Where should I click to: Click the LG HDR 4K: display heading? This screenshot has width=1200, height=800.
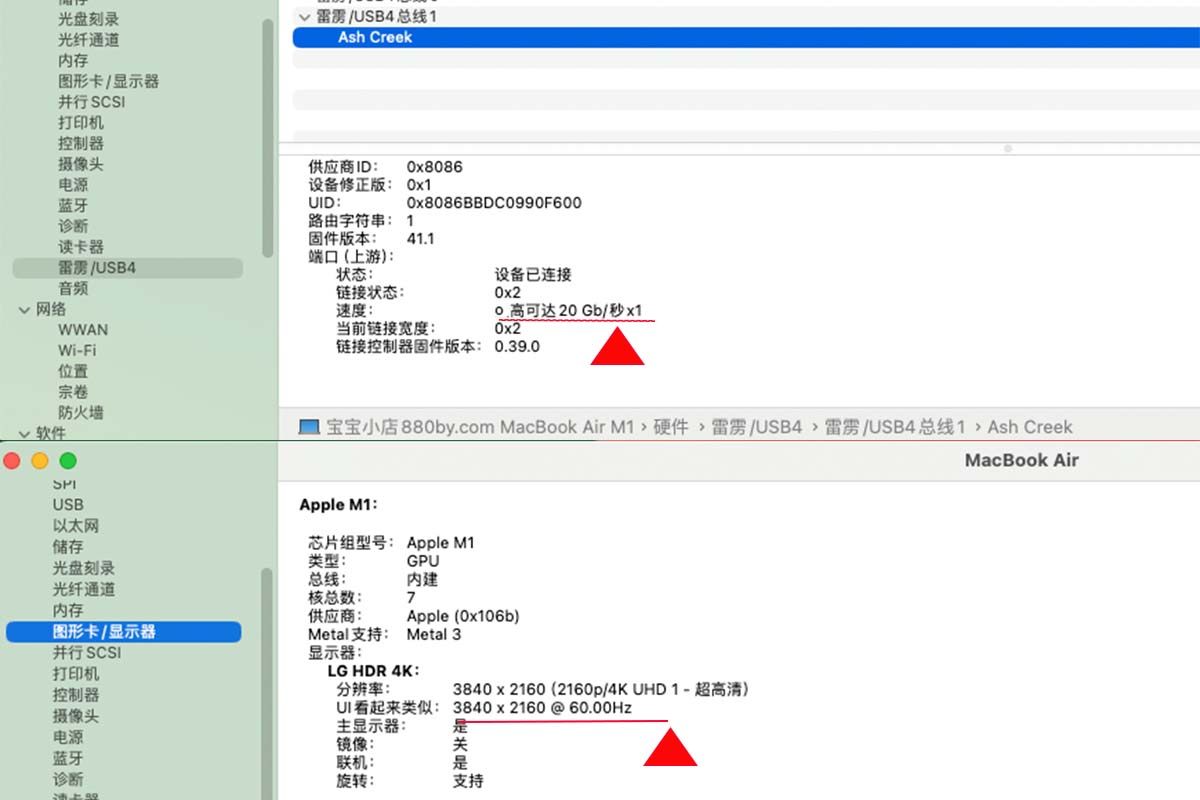373,670
